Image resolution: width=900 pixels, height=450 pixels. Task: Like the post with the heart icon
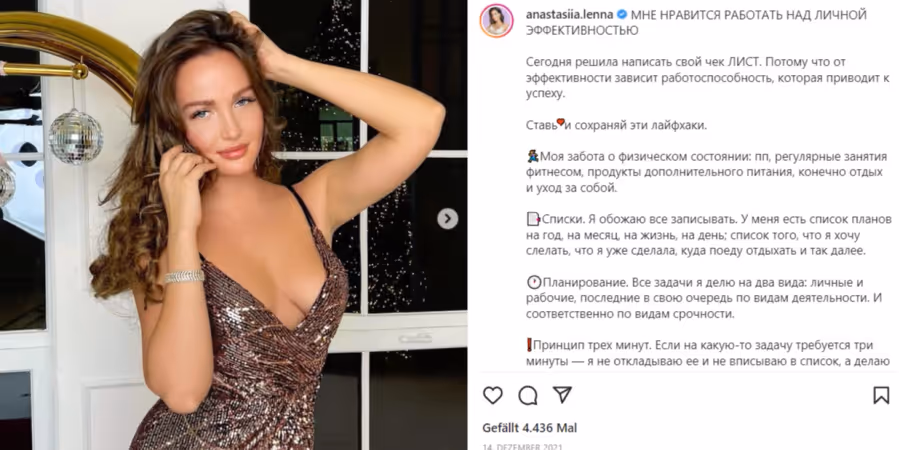492,395
